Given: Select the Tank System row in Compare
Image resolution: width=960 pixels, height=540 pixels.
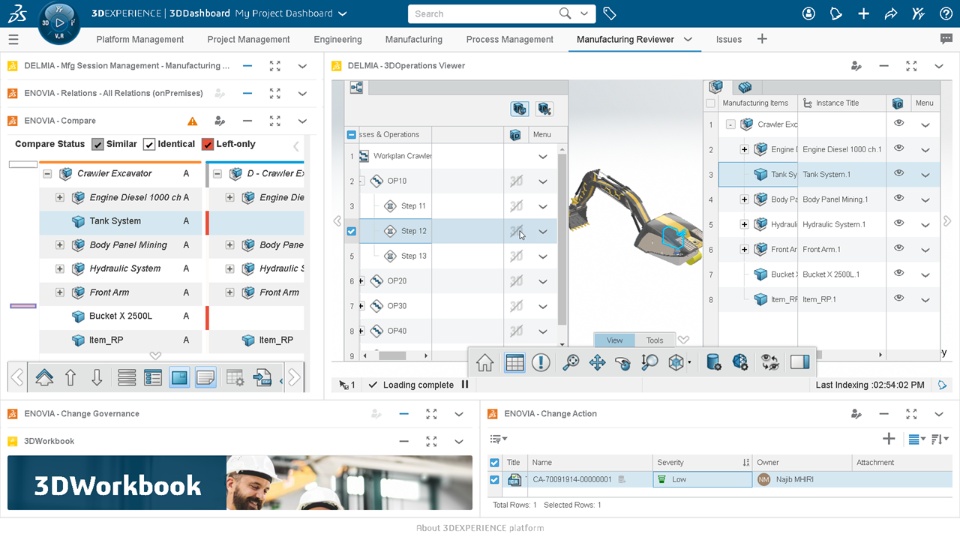Looking at the screenshot, I should (x=121, y=221).
